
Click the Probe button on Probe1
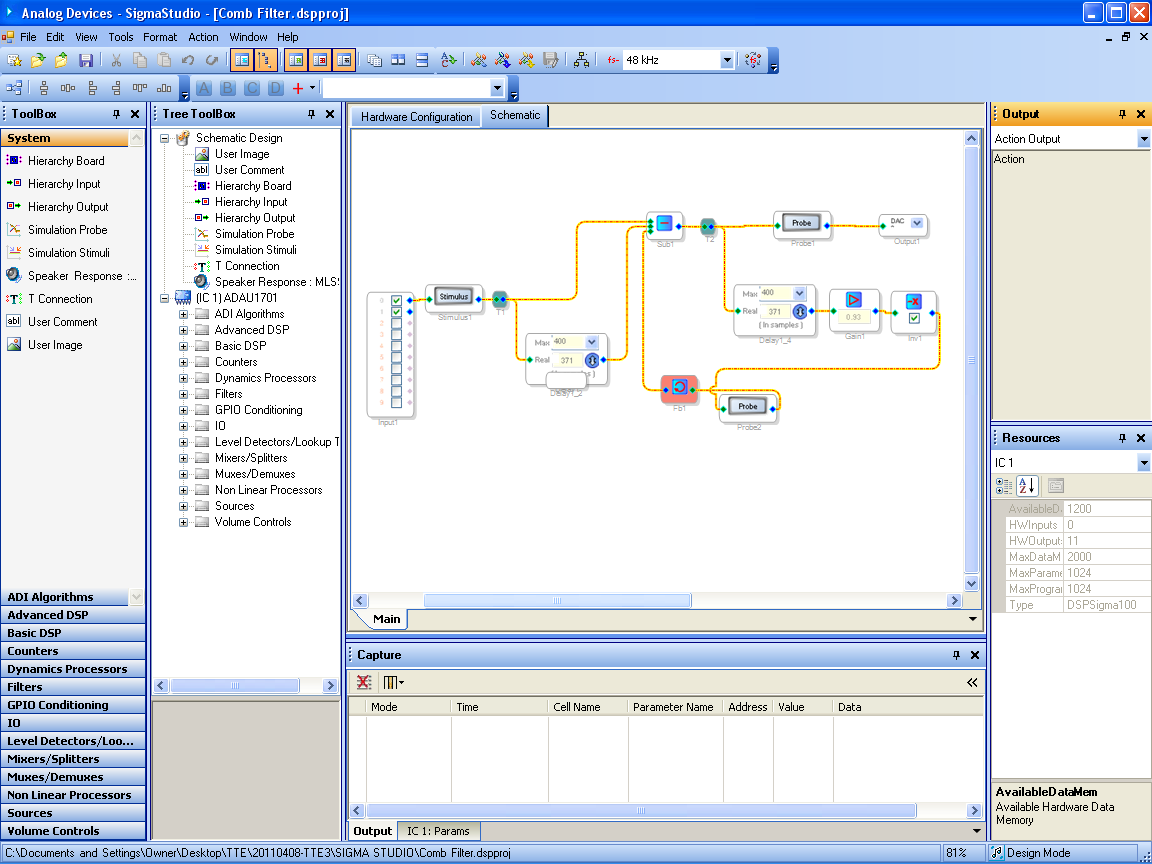[802, 223]
